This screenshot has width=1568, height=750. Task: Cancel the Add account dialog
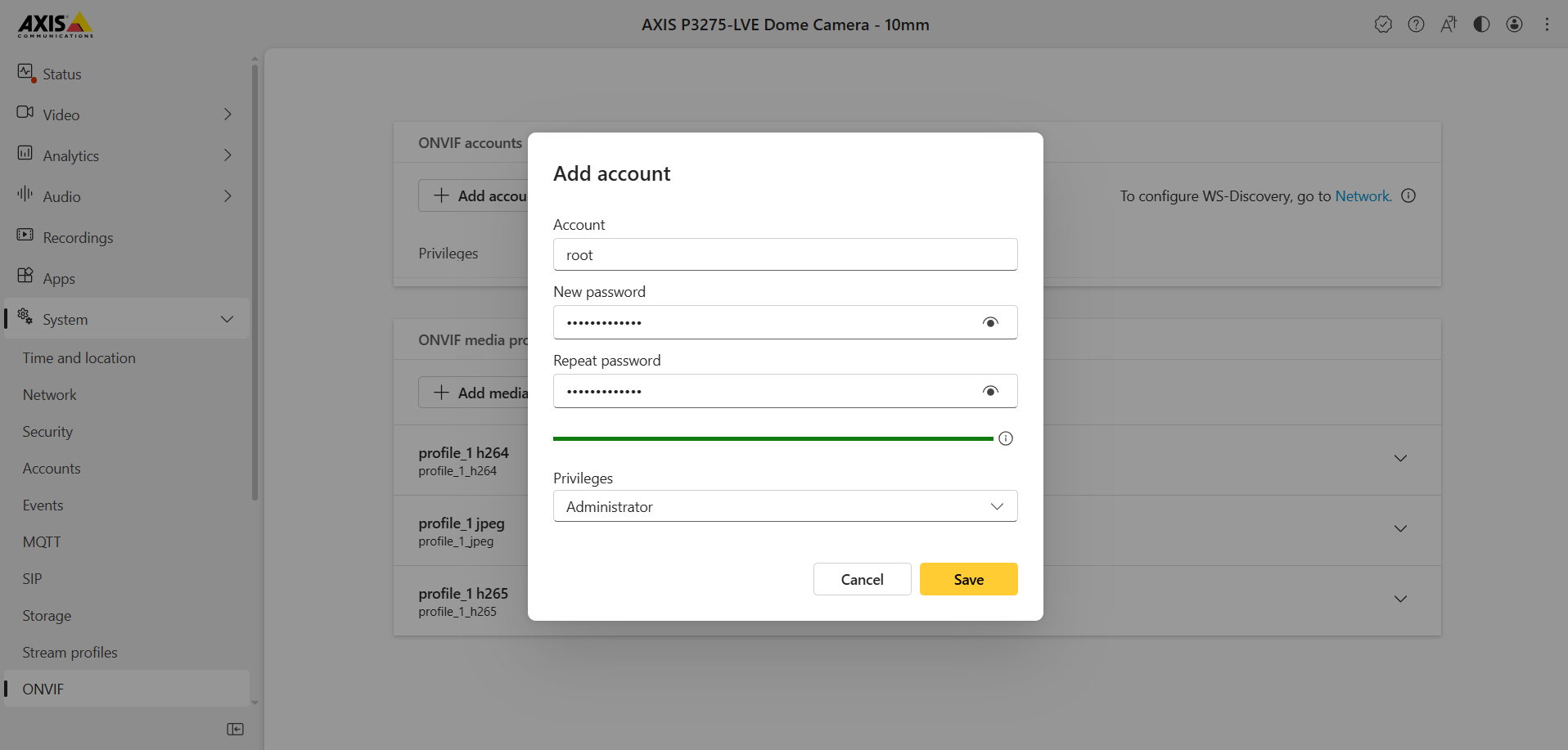[x=862, y=579]
